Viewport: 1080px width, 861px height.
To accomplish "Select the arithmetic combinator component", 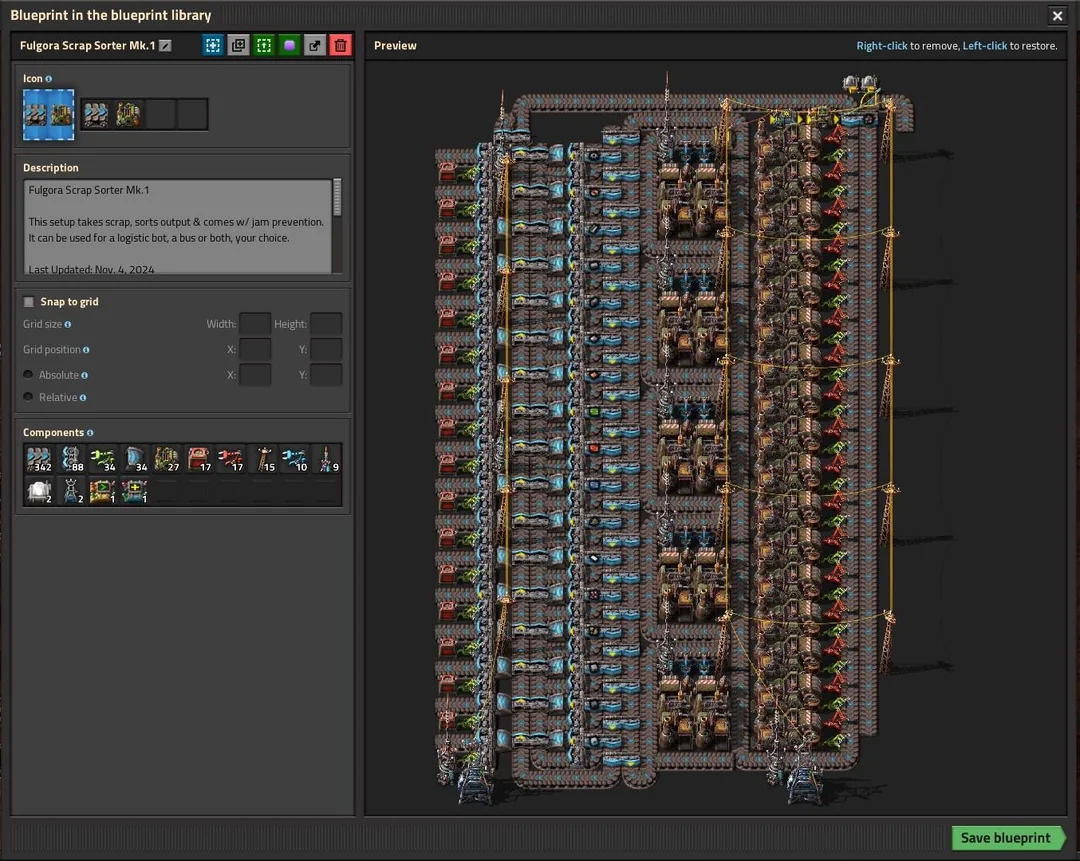I will click(x=135, y=490).
